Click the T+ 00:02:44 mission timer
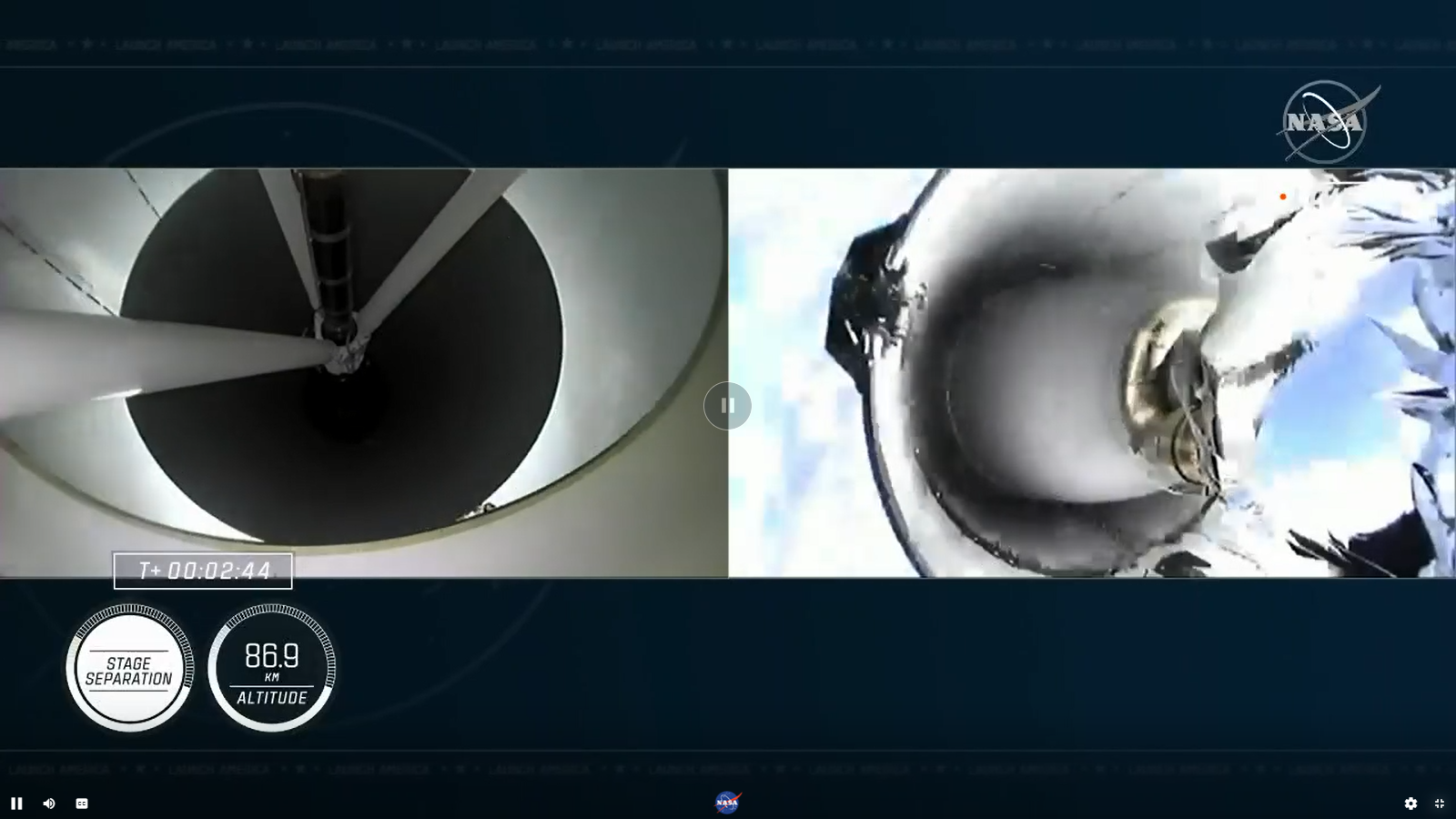The image size is (1456, 819). (203, 571)
